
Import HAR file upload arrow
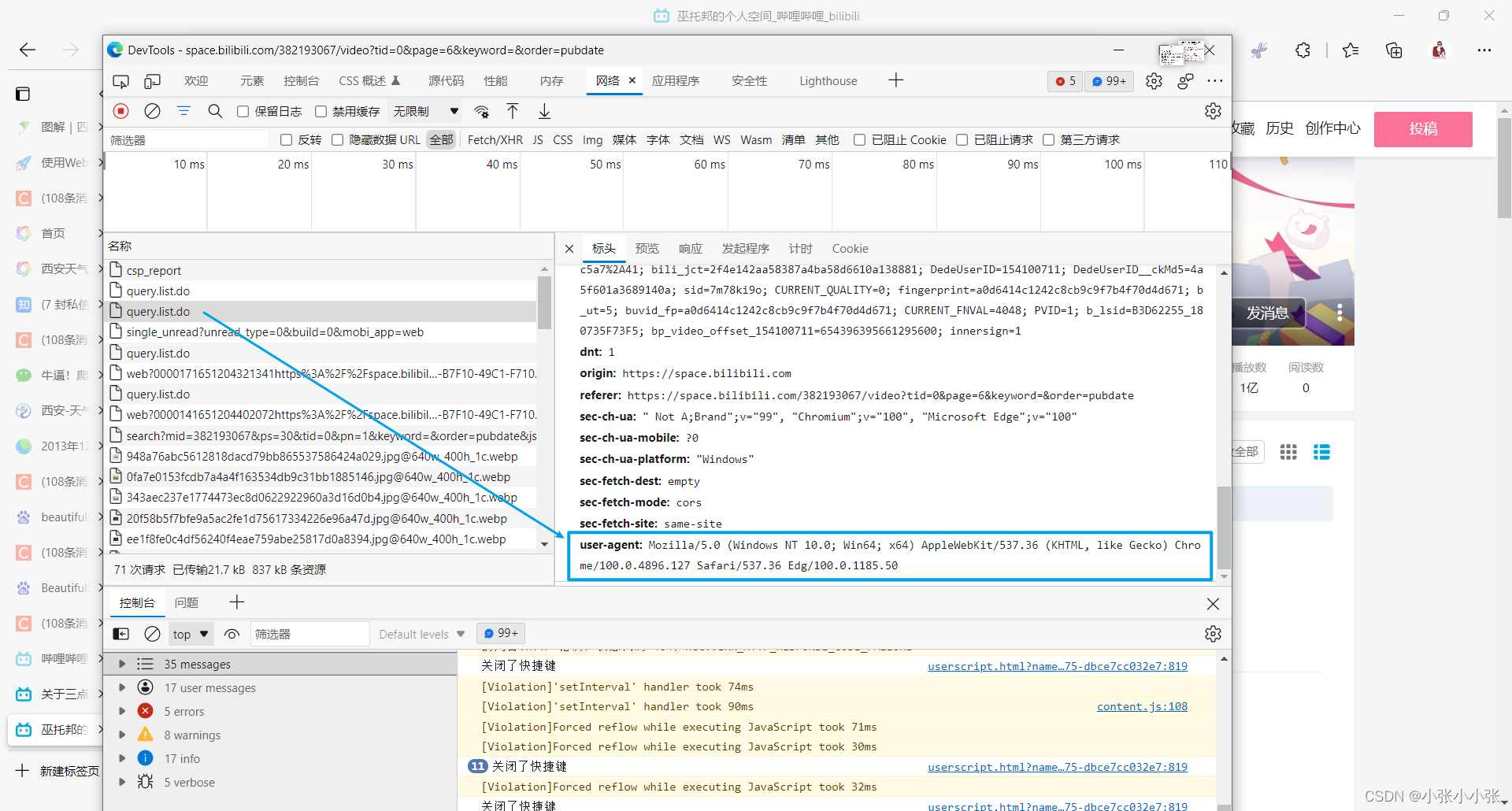513,111
